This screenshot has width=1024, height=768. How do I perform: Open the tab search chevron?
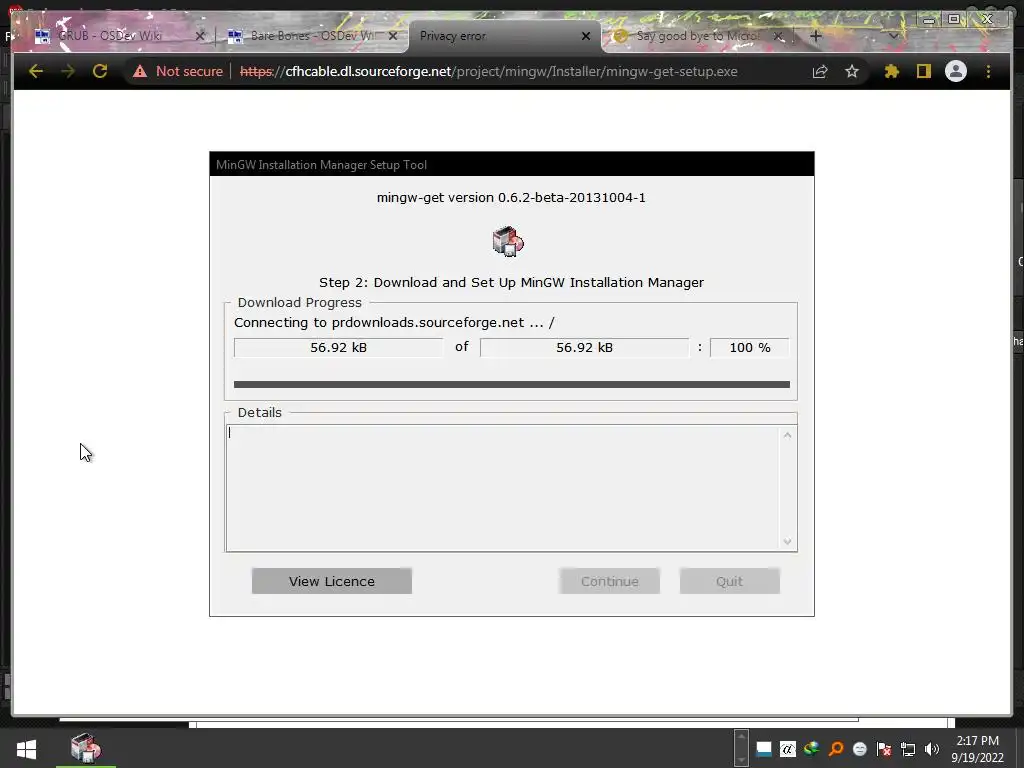tap(893, 36)
